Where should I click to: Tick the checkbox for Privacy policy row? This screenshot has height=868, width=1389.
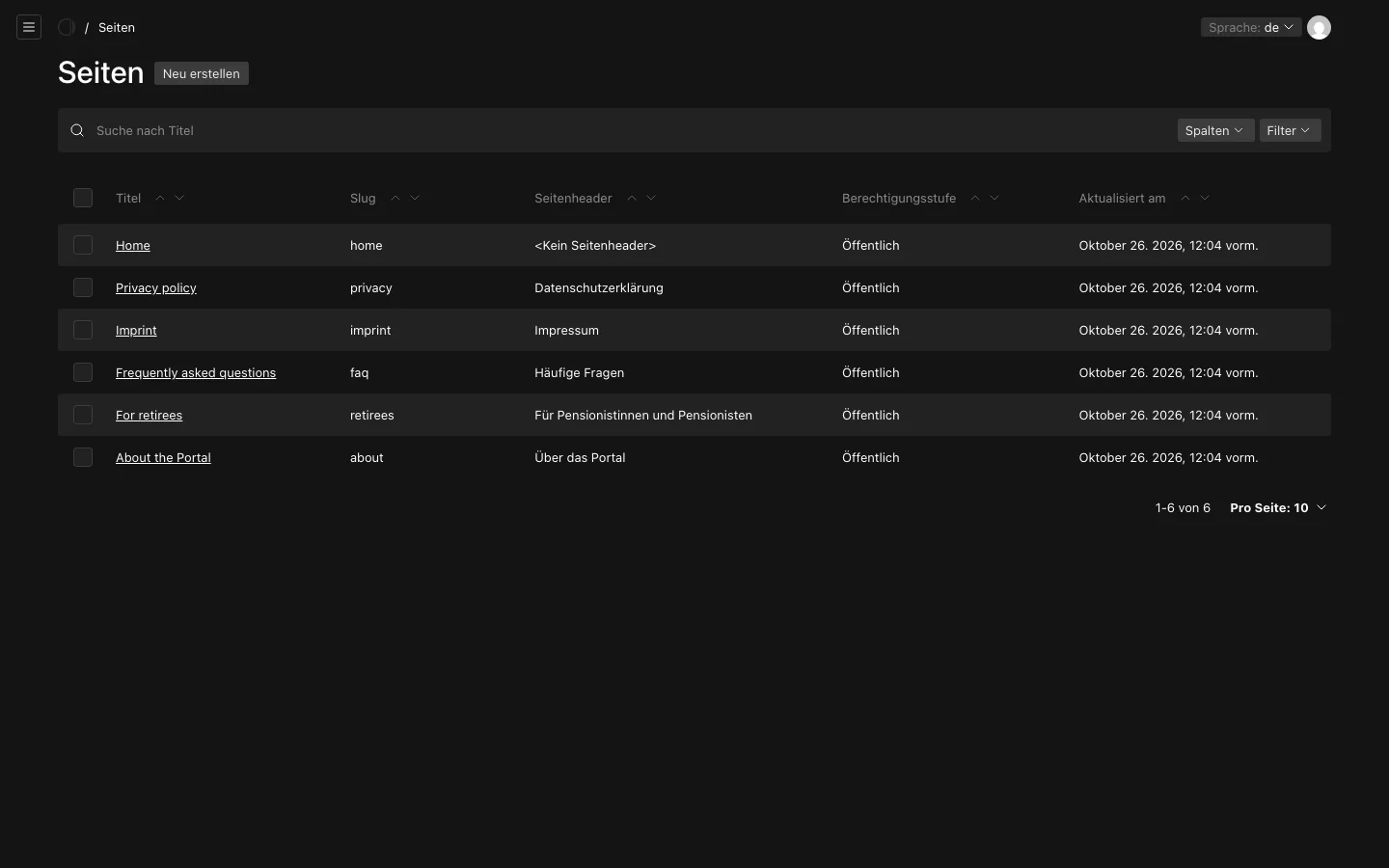point(83,287)
